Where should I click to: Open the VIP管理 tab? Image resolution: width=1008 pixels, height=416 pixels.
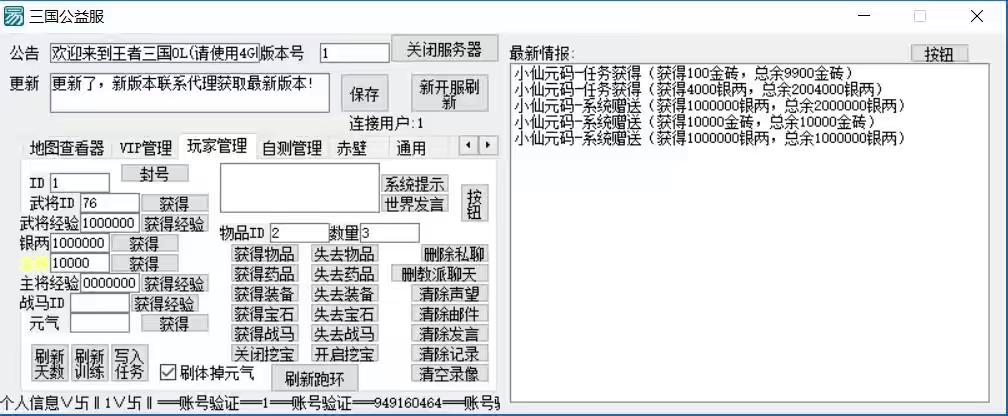146,149
